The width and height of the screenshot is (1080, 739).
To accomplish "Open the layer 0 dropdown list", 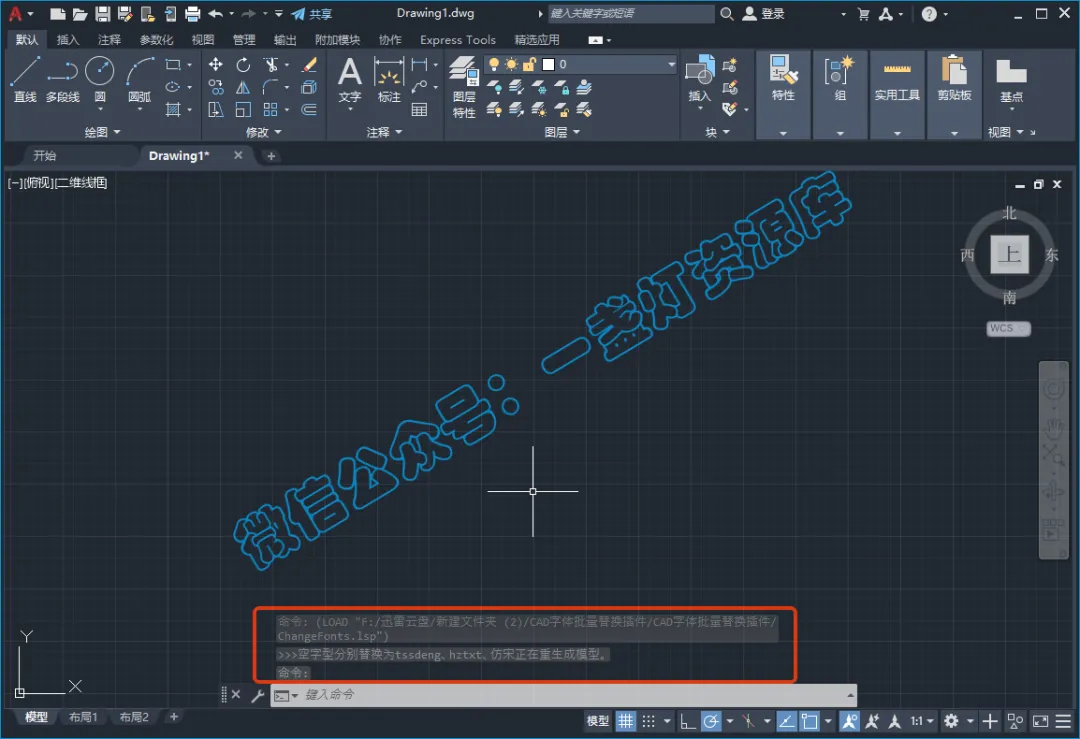I will click(x=671, y=64).
